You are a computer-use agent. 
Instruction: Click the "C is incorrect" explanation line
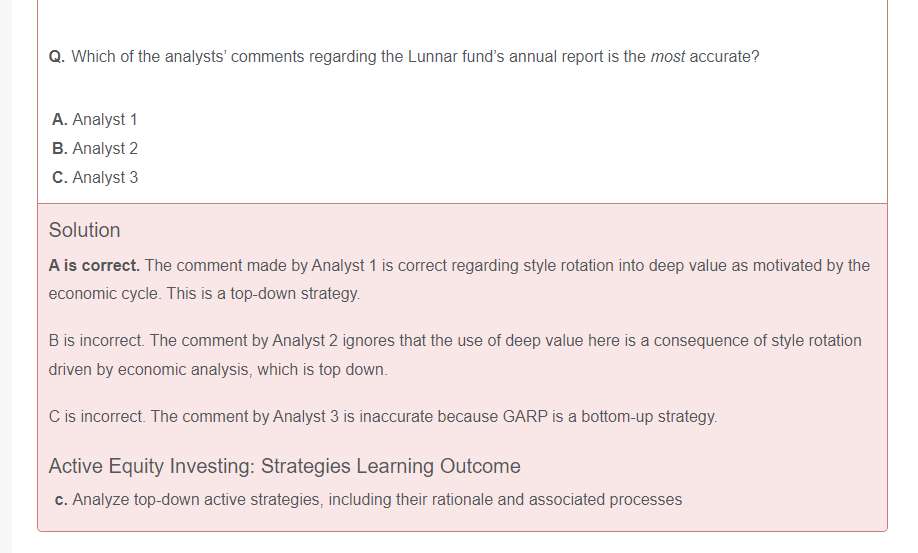pyautogui.click(x=382, y=416)
